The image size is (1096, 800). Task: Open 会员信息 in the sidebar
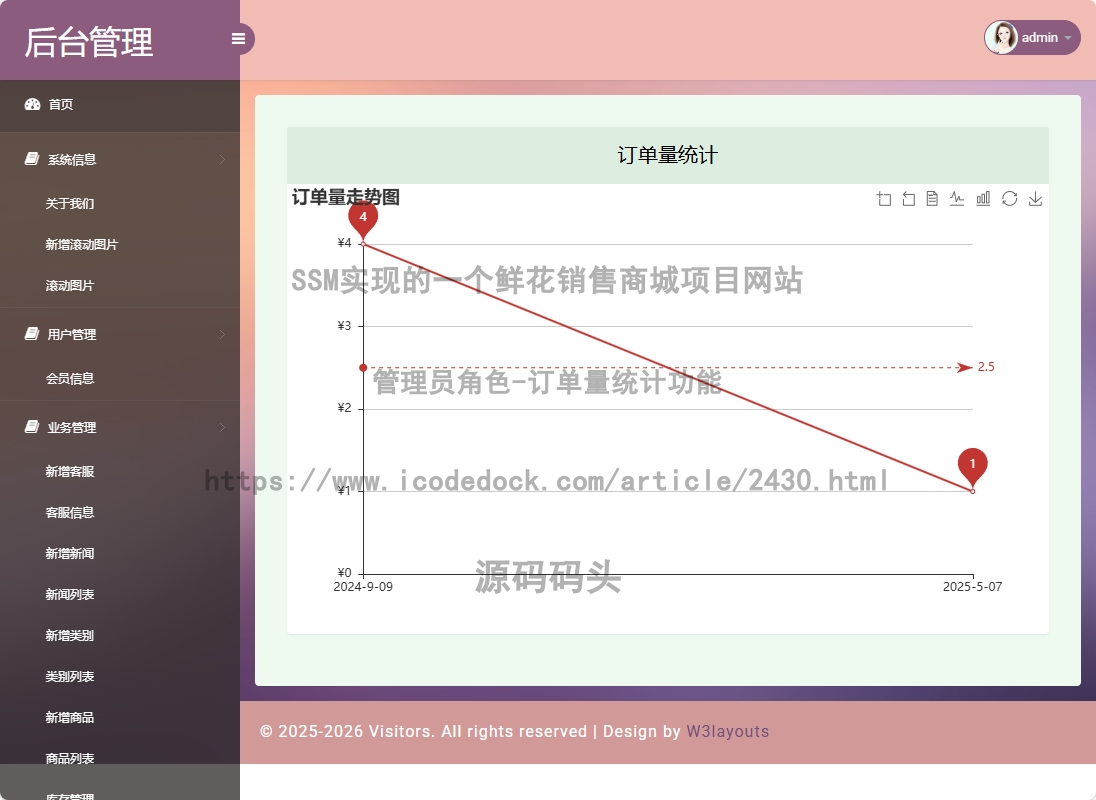point(70,379)
